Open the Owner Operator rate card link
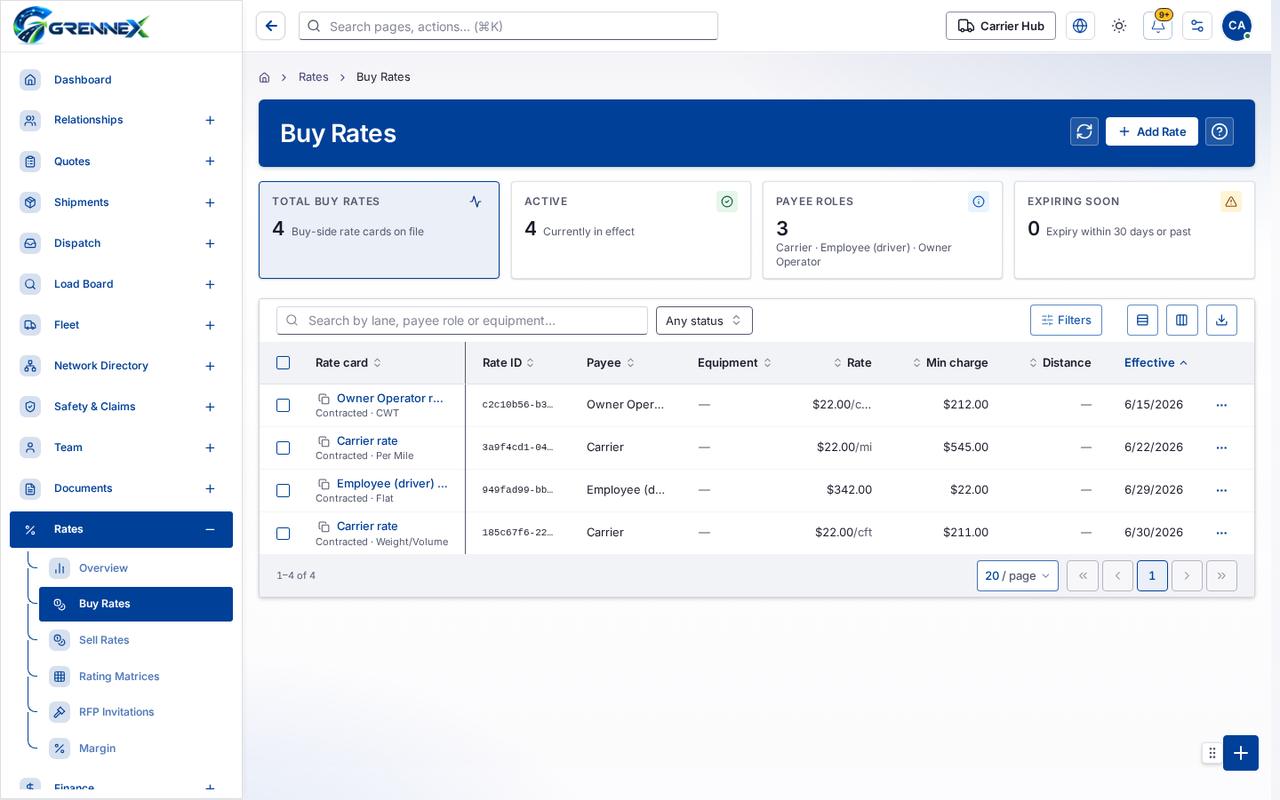 (390, 398)
